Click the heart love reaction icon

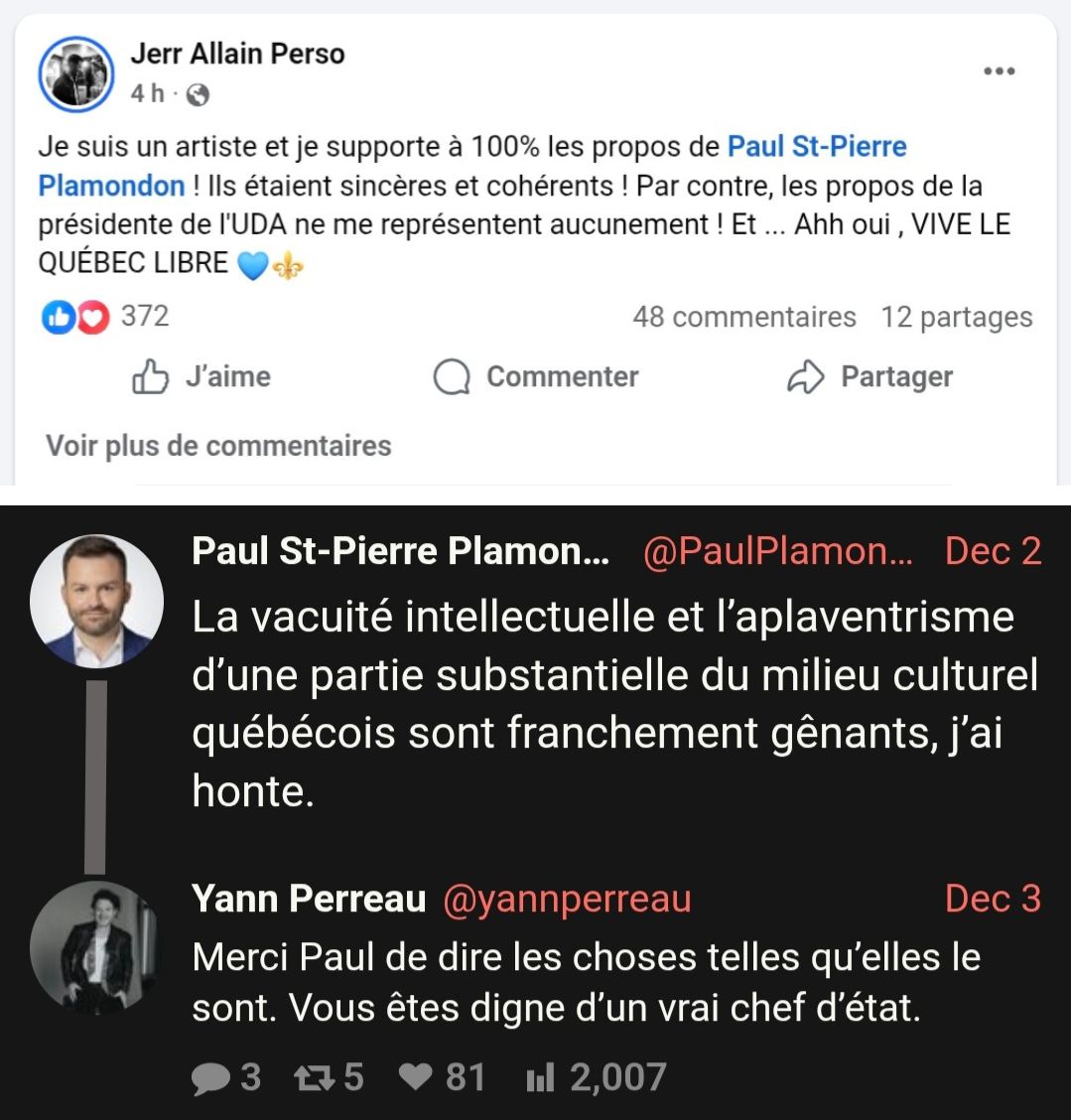(x=91, y=318)
